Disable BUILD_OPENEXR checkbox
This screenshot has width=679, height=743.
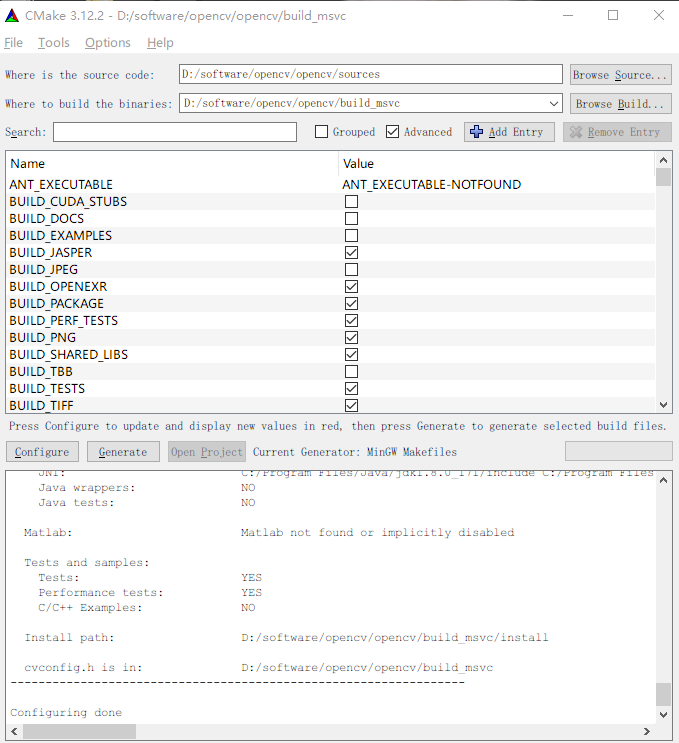351,287
